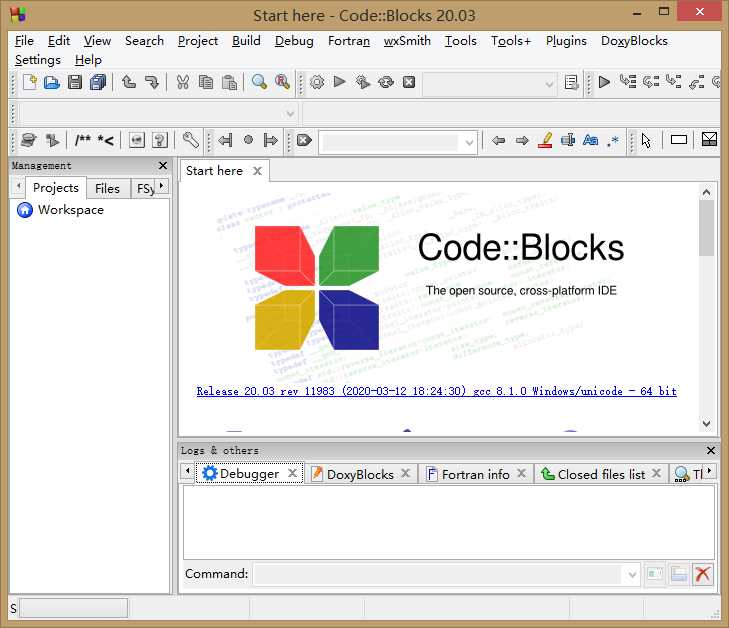Open the Help menu
Screen dimensions: 729x628
[88, 60]
